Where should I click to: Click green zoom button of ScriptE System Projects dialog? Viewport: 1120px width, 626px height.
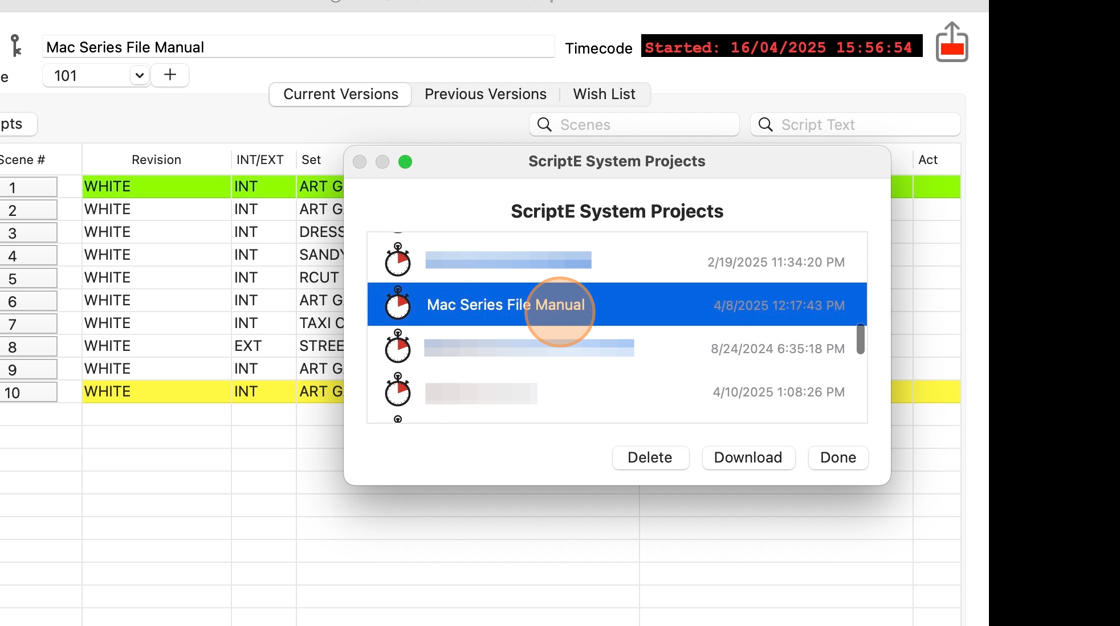click(405, 162)
